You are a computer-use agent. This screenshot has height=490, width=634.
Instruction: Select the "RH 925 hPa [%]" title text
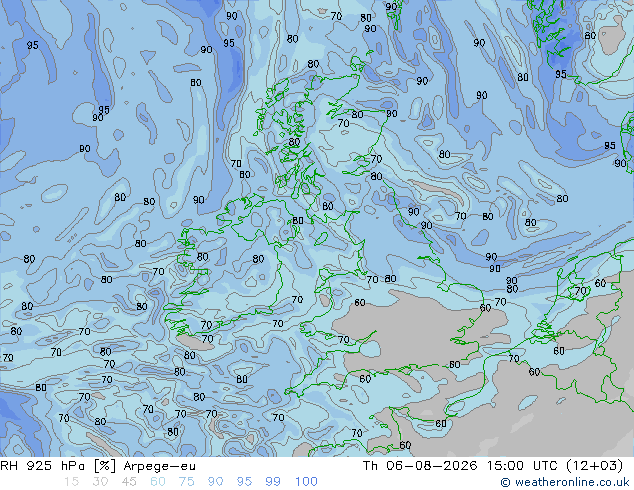click(x=58, y=466)
